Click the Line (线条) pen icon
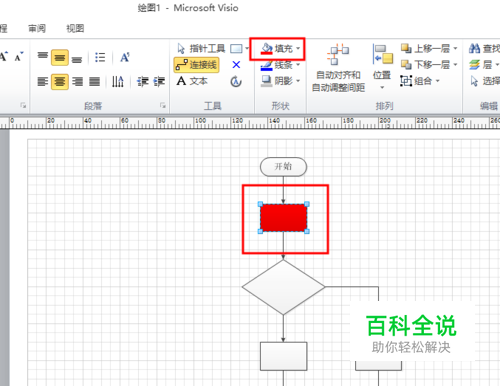Screen dimensions: 500x386 coord(267,65)
